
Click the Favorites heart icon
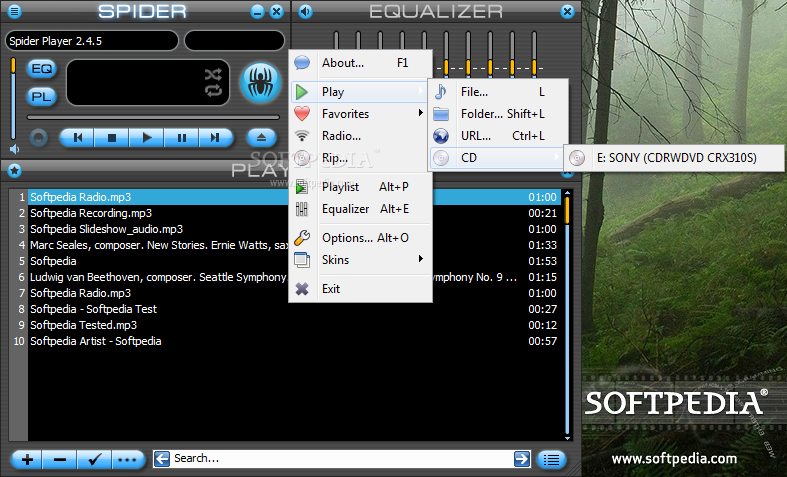coord(302,114)
